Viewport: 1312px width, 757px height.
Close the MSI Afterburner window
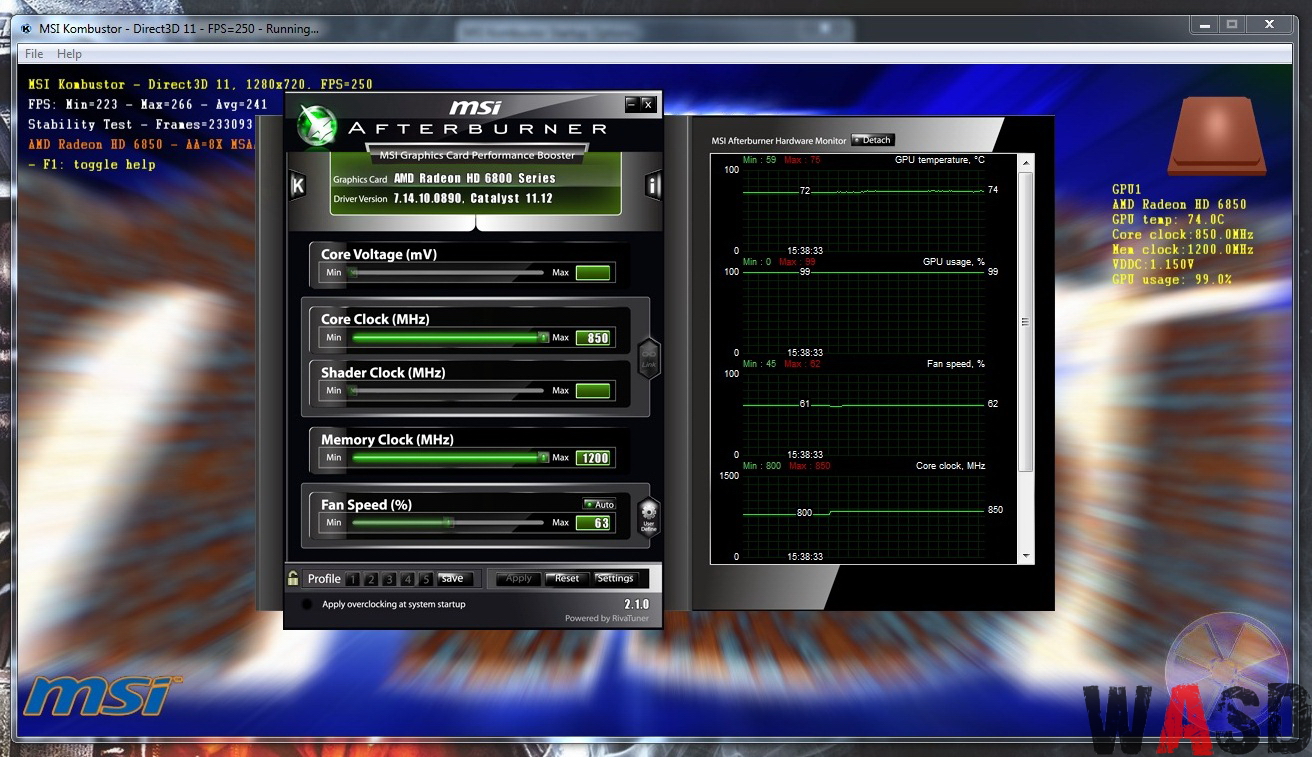point(648,103)
